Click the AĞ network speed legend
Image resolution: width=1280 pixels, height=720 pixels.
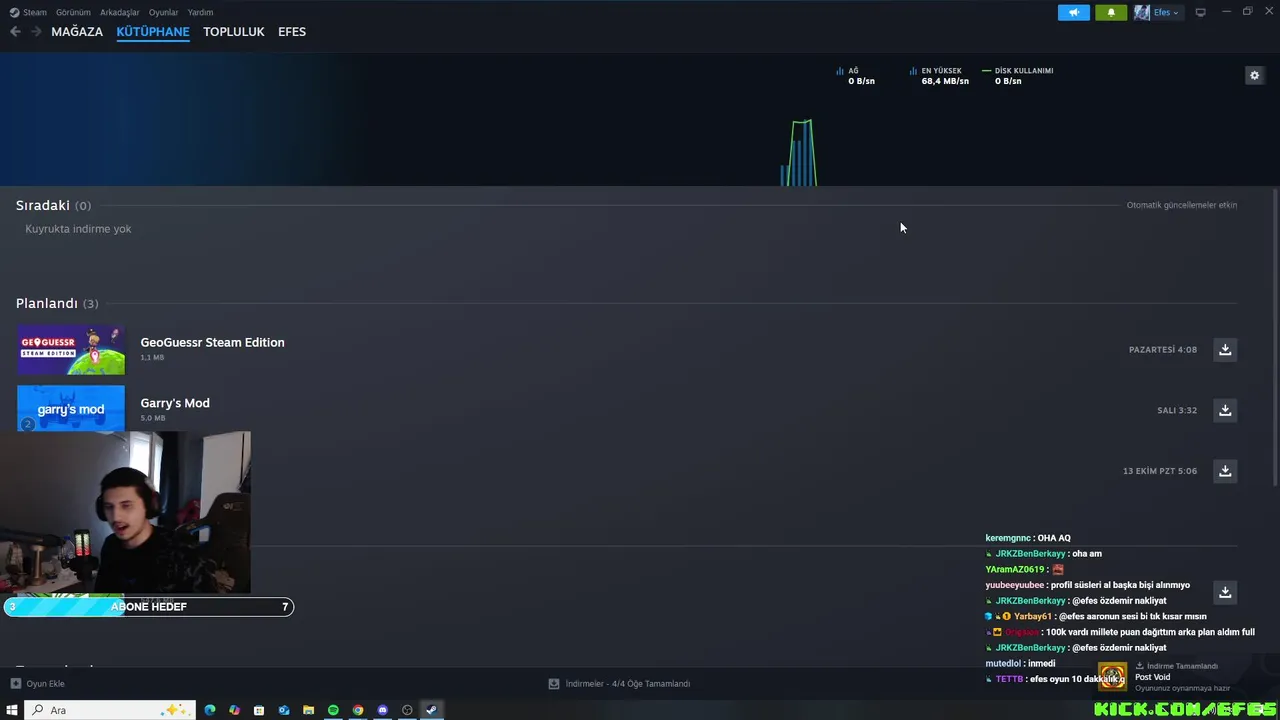click(855, 76)
